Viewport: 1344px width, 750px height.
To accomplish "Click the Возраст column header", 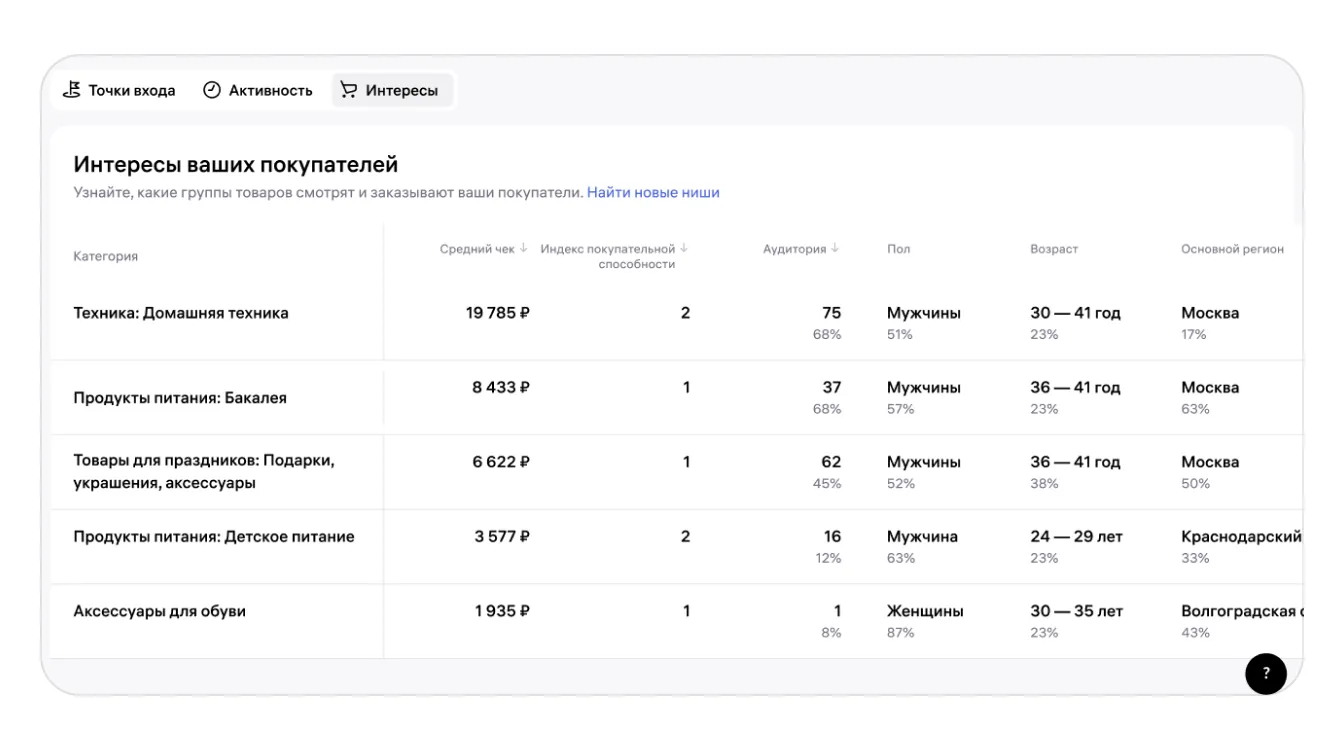I will tap(1054, 249).
